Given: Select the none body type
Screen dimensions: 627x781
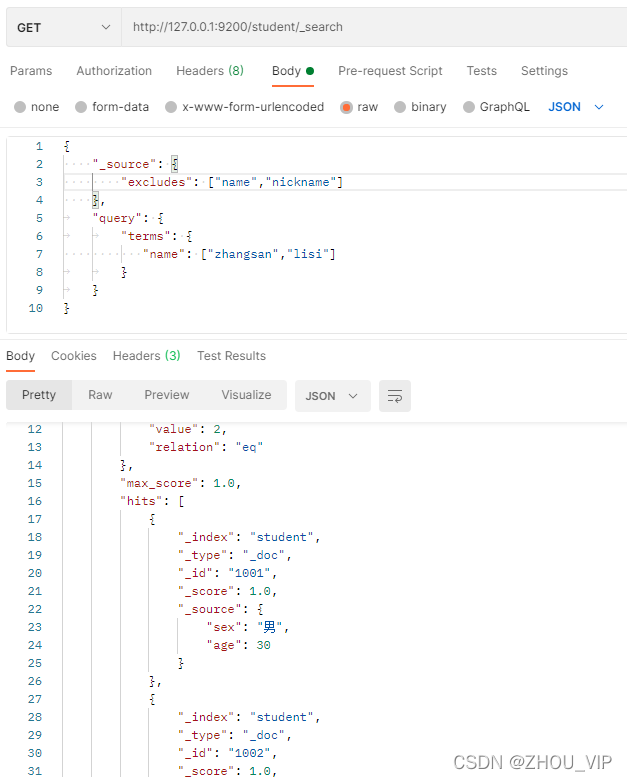Looking at the screenshot, I should tap(37, 107).
